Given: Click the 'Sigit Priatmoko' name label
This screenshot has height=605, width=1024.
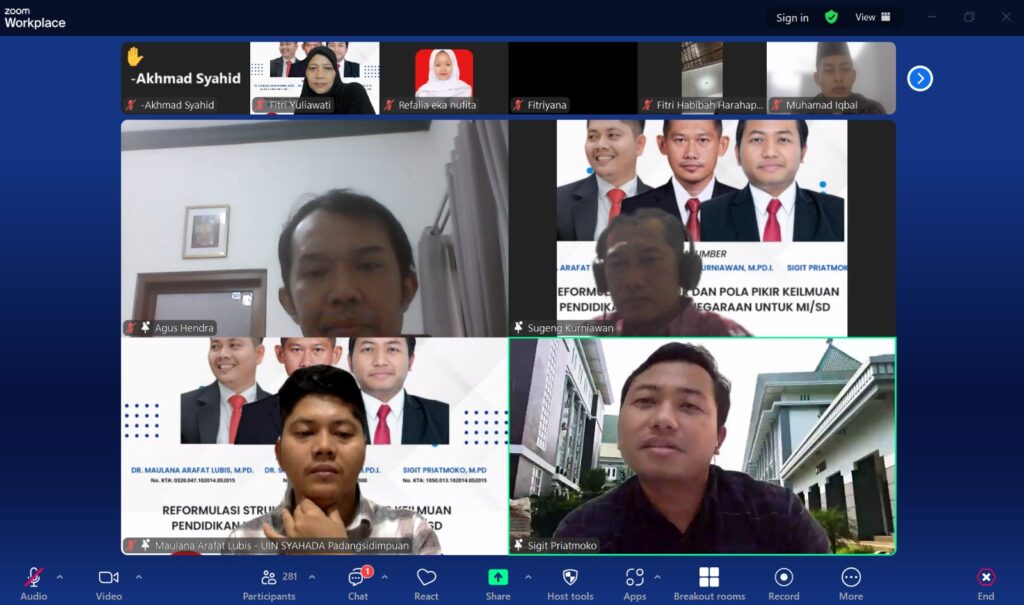Looking at the screenshot, I should point(562,545).
